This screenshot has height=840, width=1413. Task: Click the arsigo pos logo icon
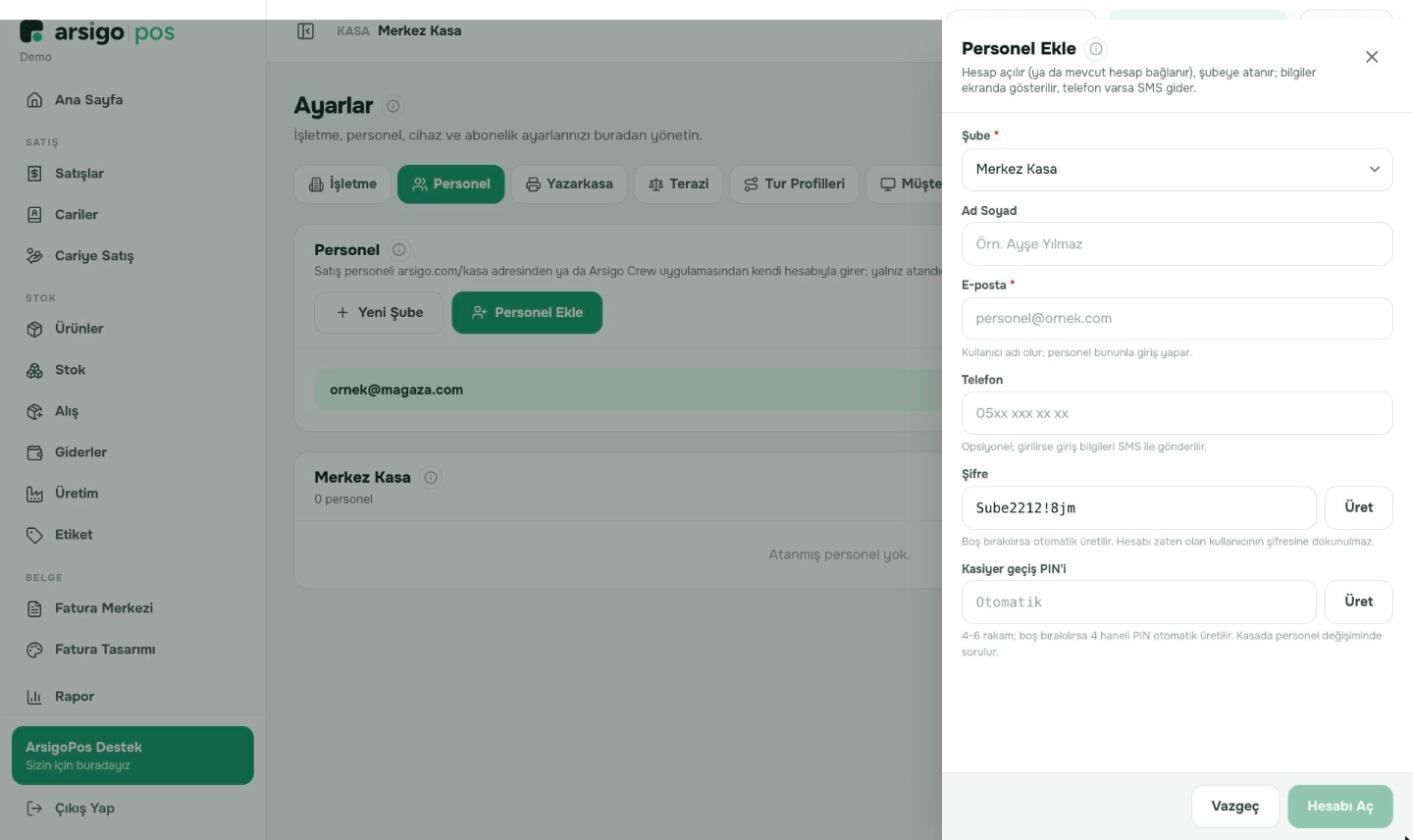[x=32, y=32]
